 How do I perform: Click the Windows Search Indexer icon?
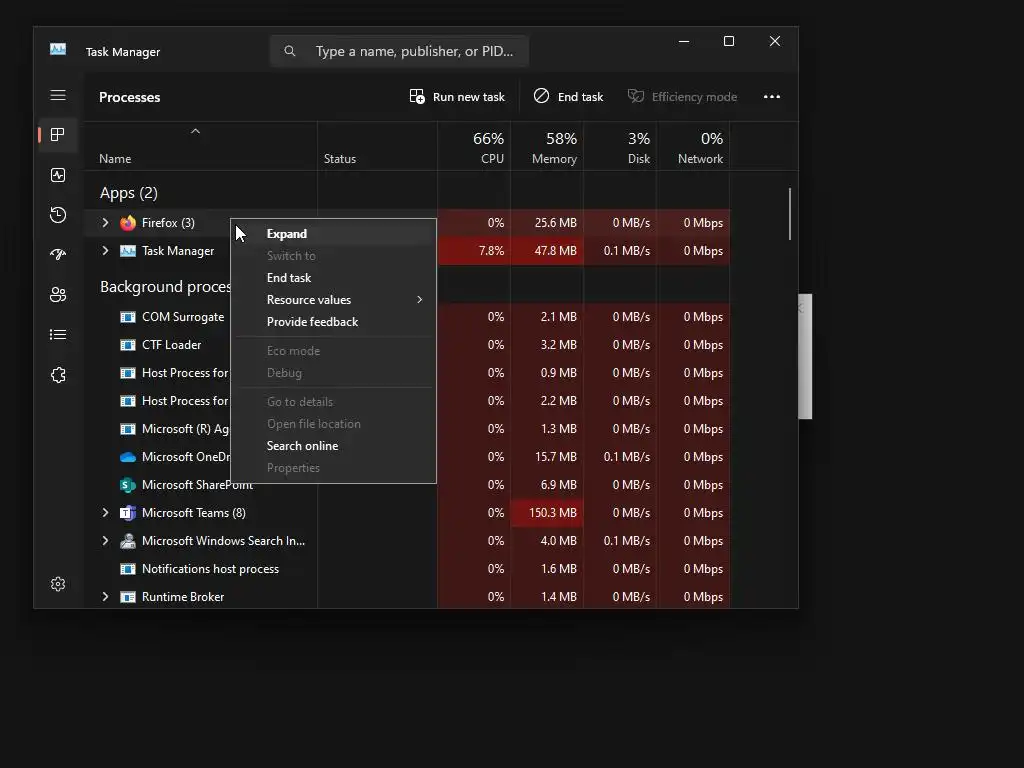[128, 541]
